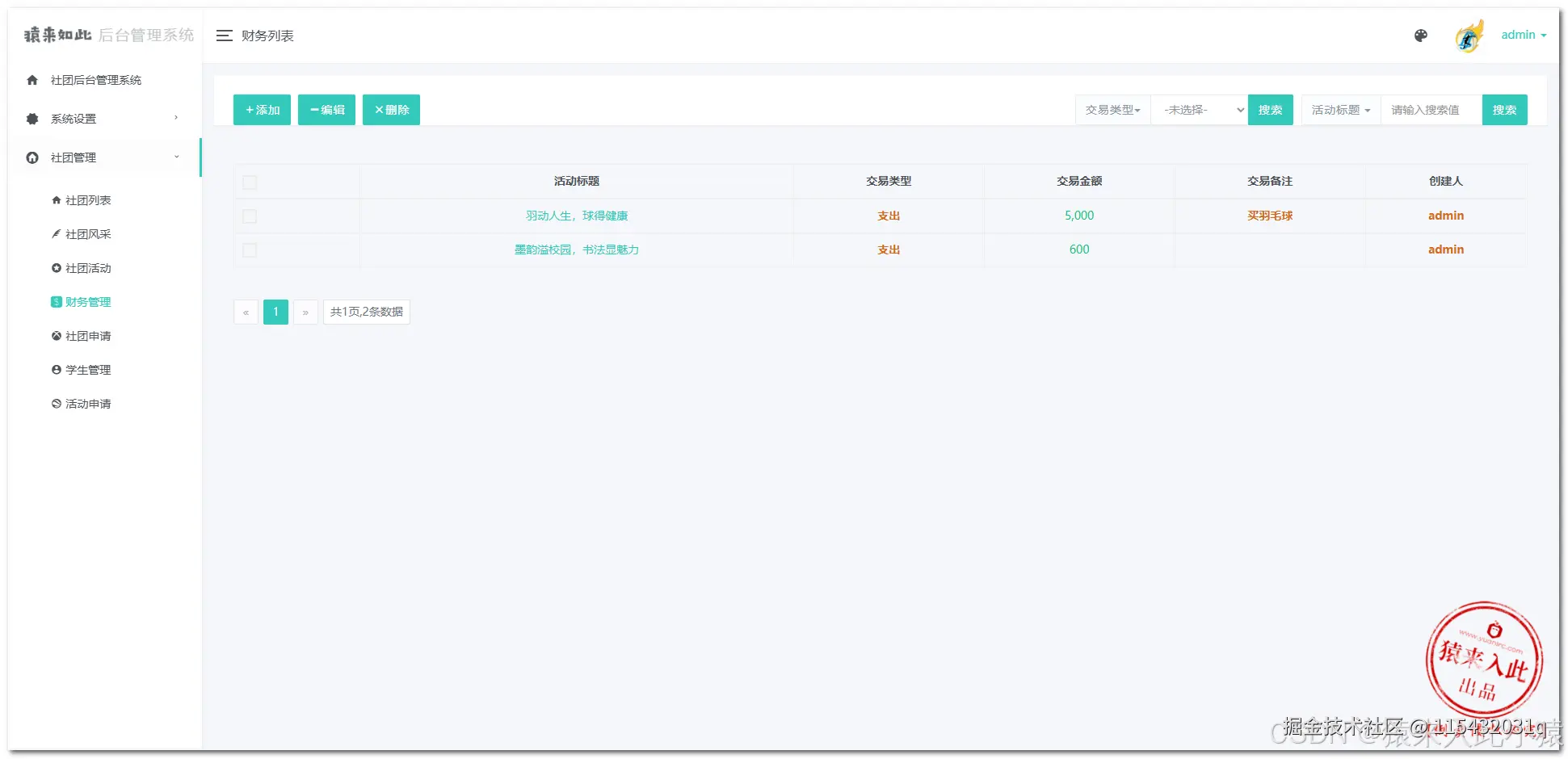Open 社团风采 in the sidebar
1568x759 pixels.
88,234
